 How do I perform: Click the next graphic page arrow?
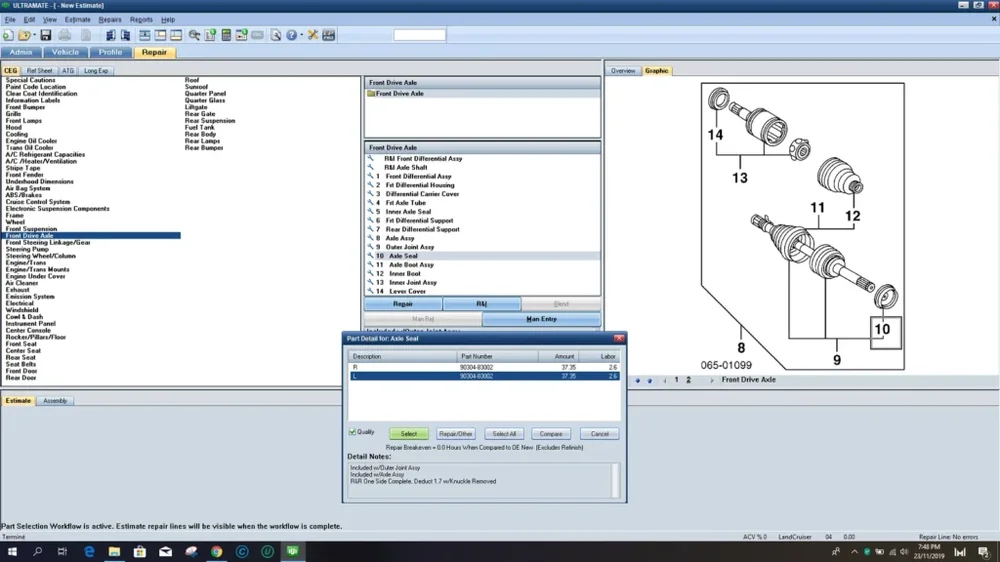tap(712, 380)
